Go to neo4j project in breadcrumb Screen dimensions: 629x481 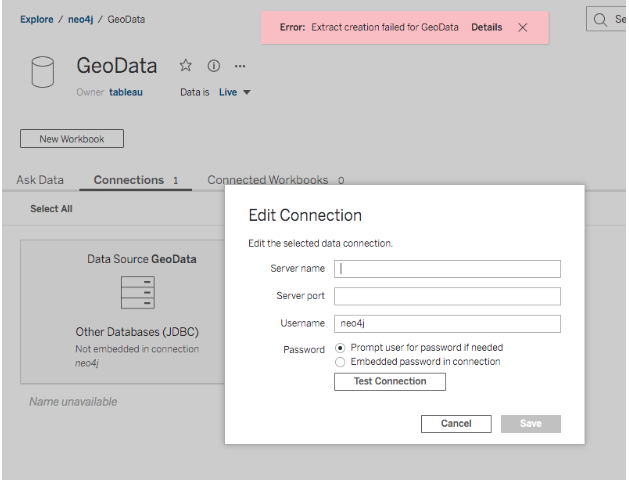click(x=80, y=19)
